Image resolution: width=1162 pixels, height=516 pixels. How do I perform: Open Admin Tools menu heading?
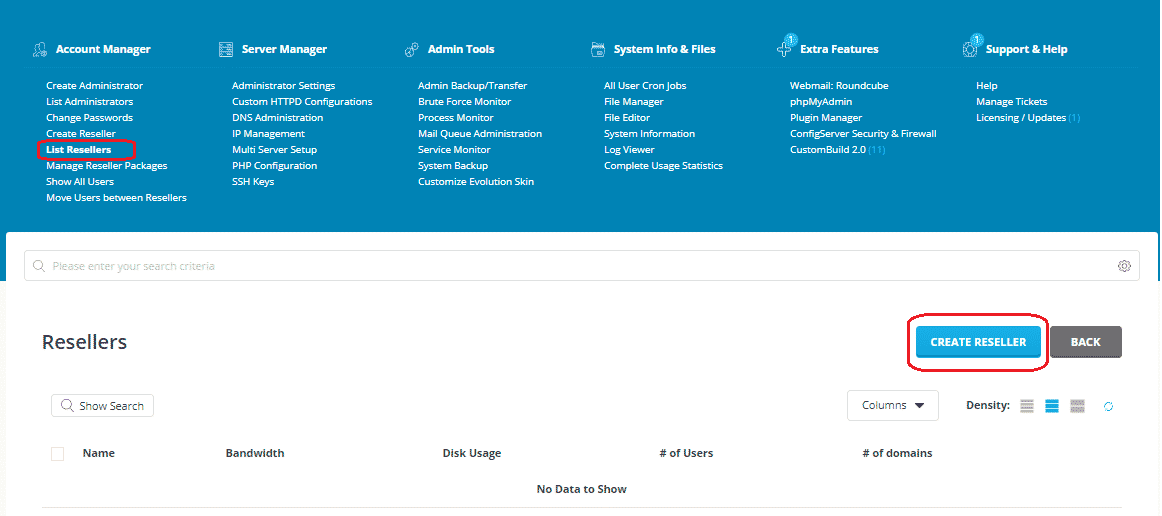point(461,50)
